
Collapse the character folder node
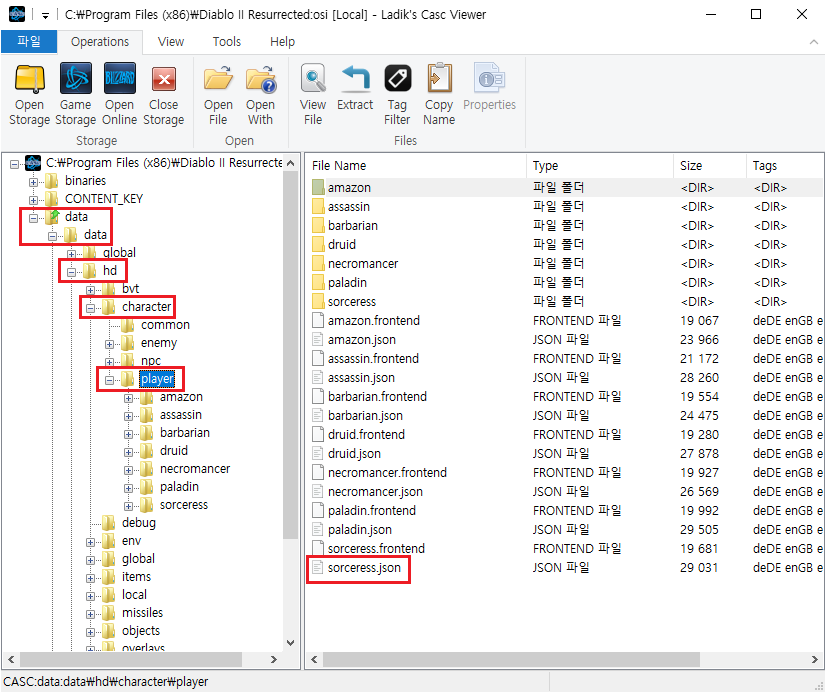(90, 308)
